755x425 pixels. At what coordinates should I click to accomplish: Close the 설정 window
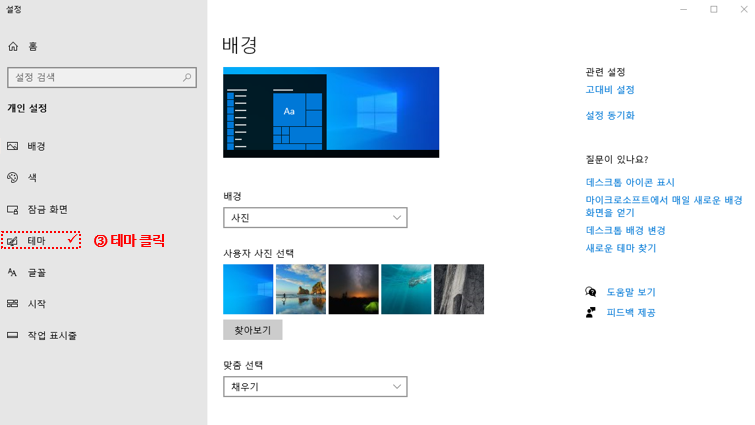pos(743,9)
